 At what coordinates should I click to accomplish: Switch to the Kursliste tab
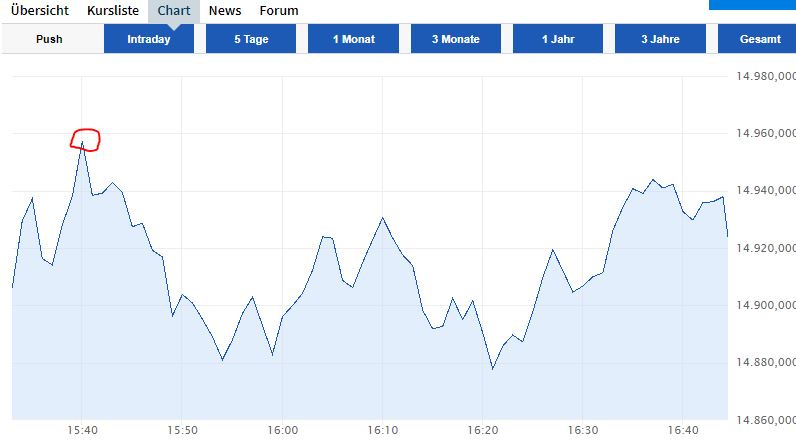[113, 11]
